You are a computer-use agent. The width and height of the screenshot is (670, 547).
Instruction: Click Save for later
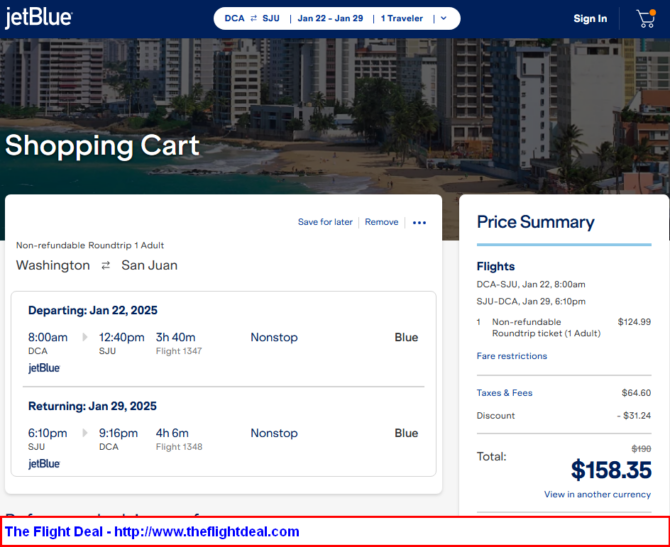pyautogui.click(x=325, y=222)
